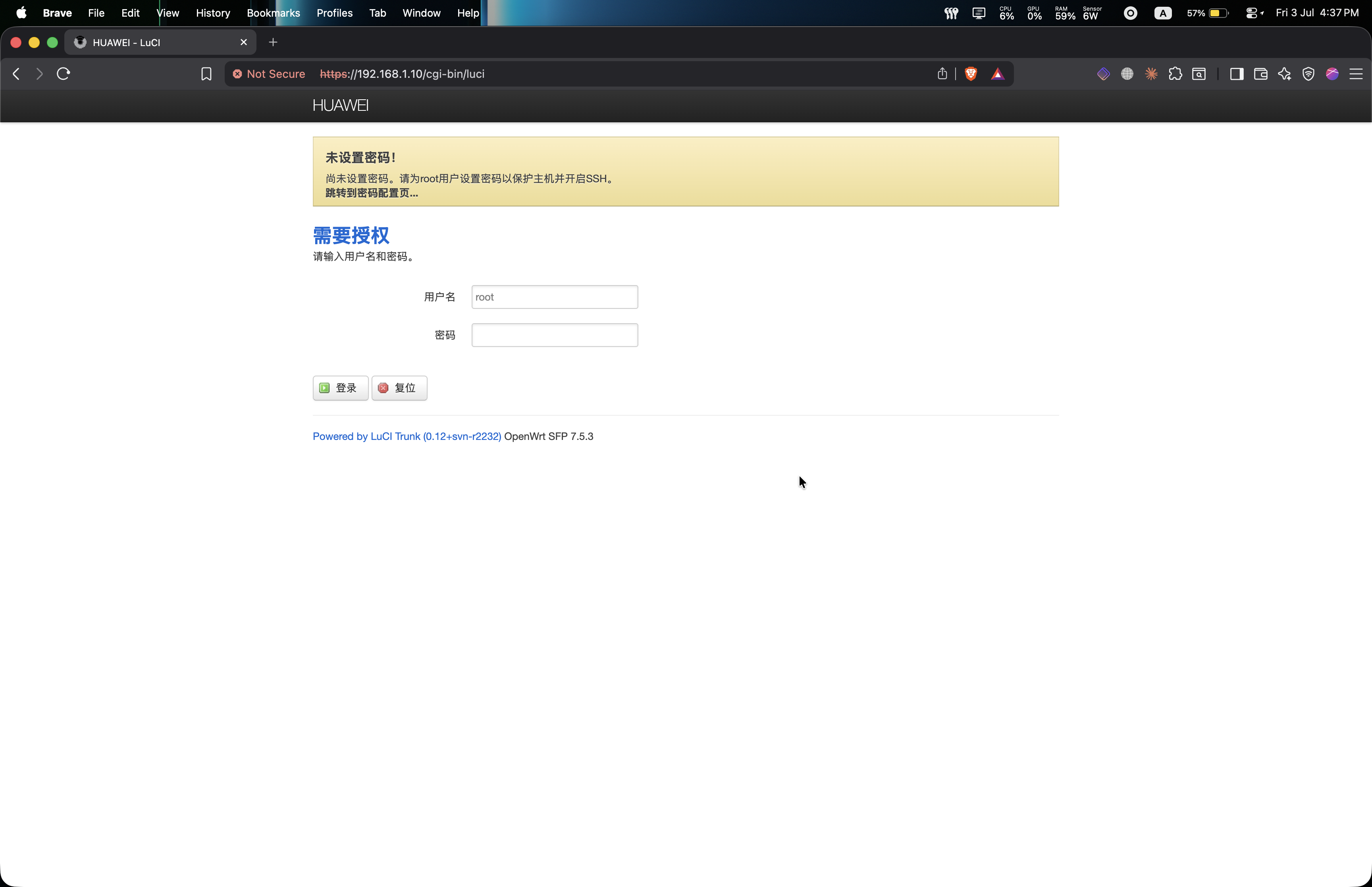Screen dimensions: 1372x887
Task: Click the screen display icon in menu bar
Action: (979, 13)
